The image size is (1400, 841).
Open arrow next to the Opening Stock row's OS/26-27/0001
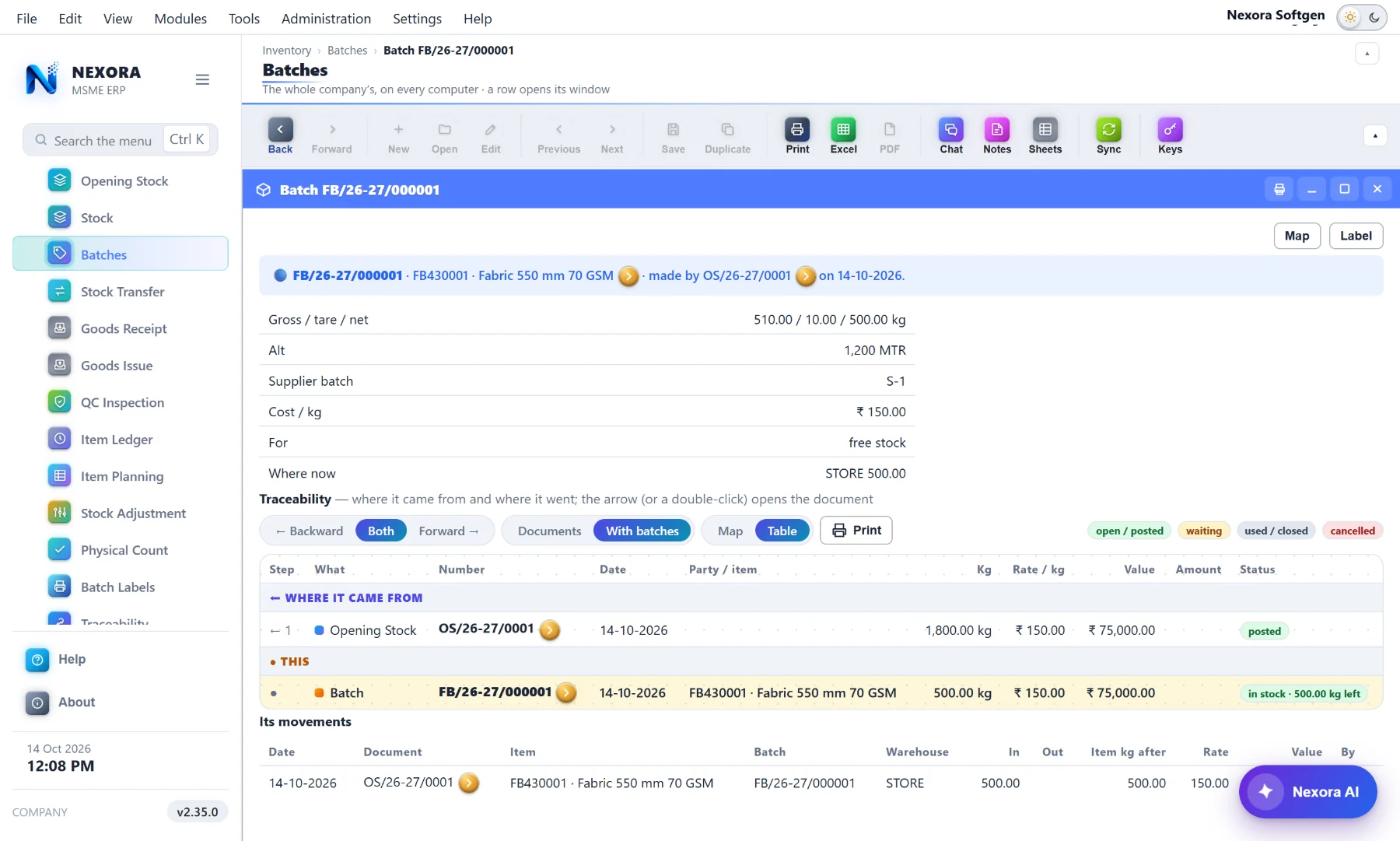click(x=549, y=630)
